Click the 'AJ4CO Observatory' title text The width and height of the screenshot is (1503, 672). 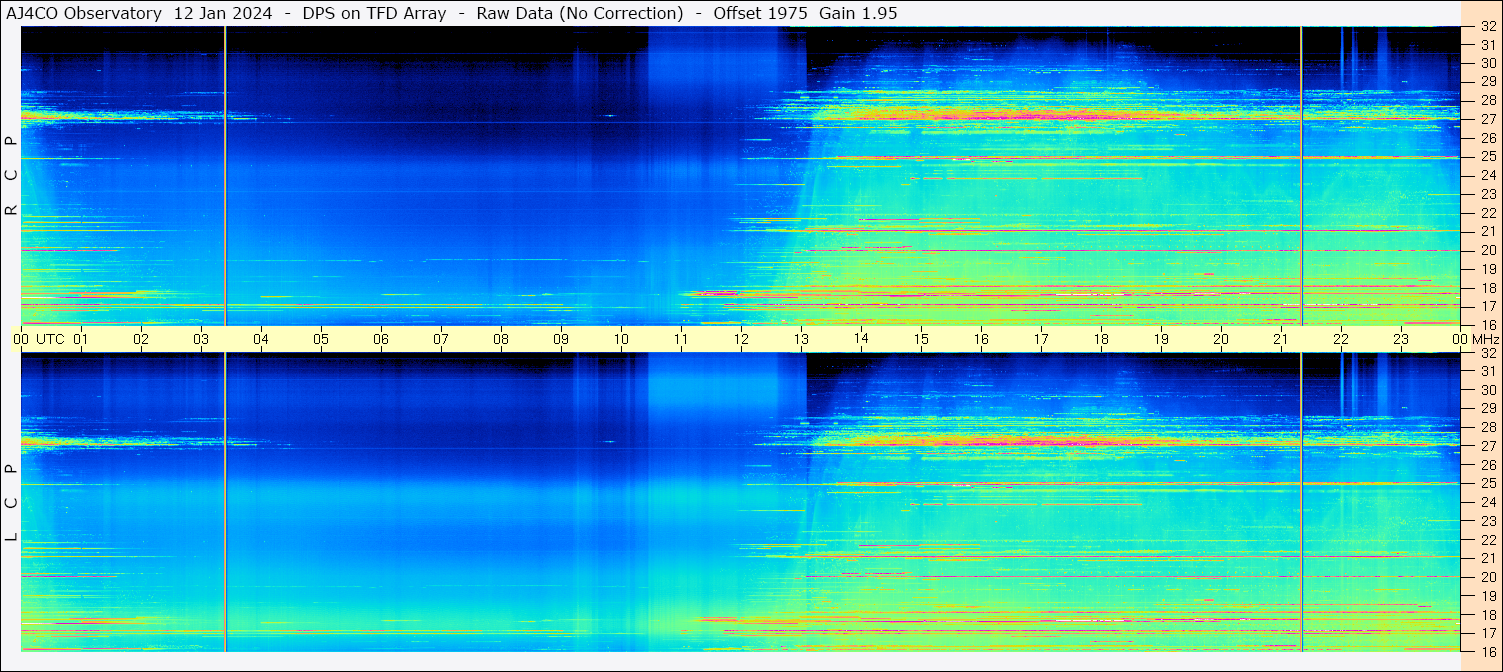pyautogui.click(x=83, y=13)
